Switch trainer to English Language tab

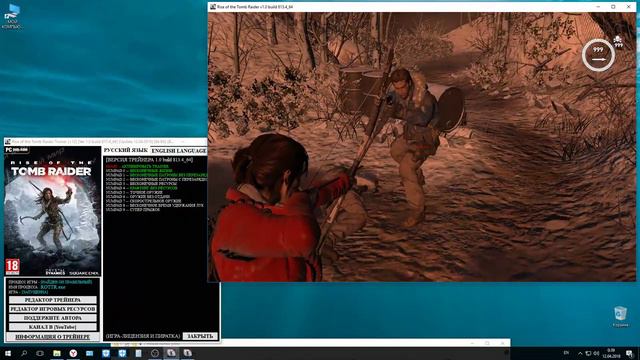point(179,151)
